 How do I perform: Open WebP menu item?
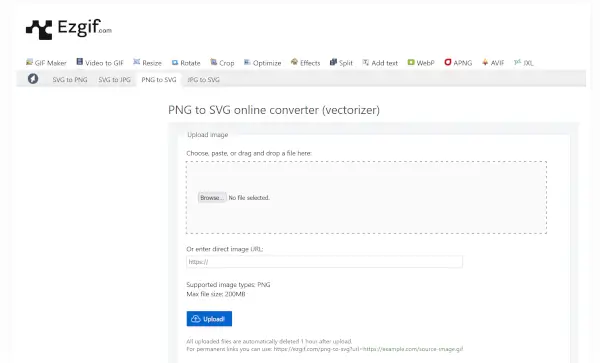pos(421,63)
